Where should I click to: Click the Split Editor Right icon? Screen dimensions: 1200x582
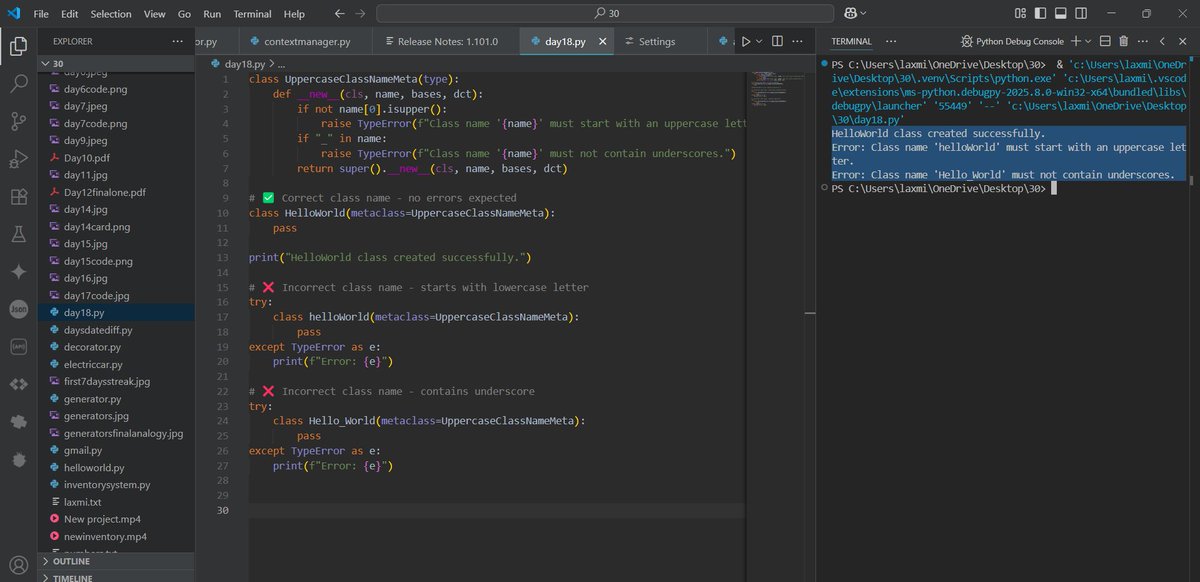778,41
